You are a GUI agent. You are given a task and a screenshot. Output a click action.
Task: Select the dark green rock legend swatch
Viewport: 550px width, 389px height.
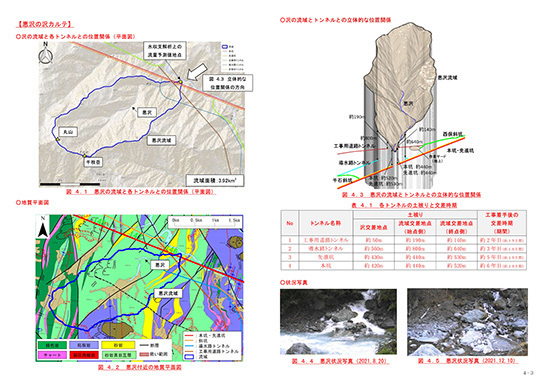point(52,346)
